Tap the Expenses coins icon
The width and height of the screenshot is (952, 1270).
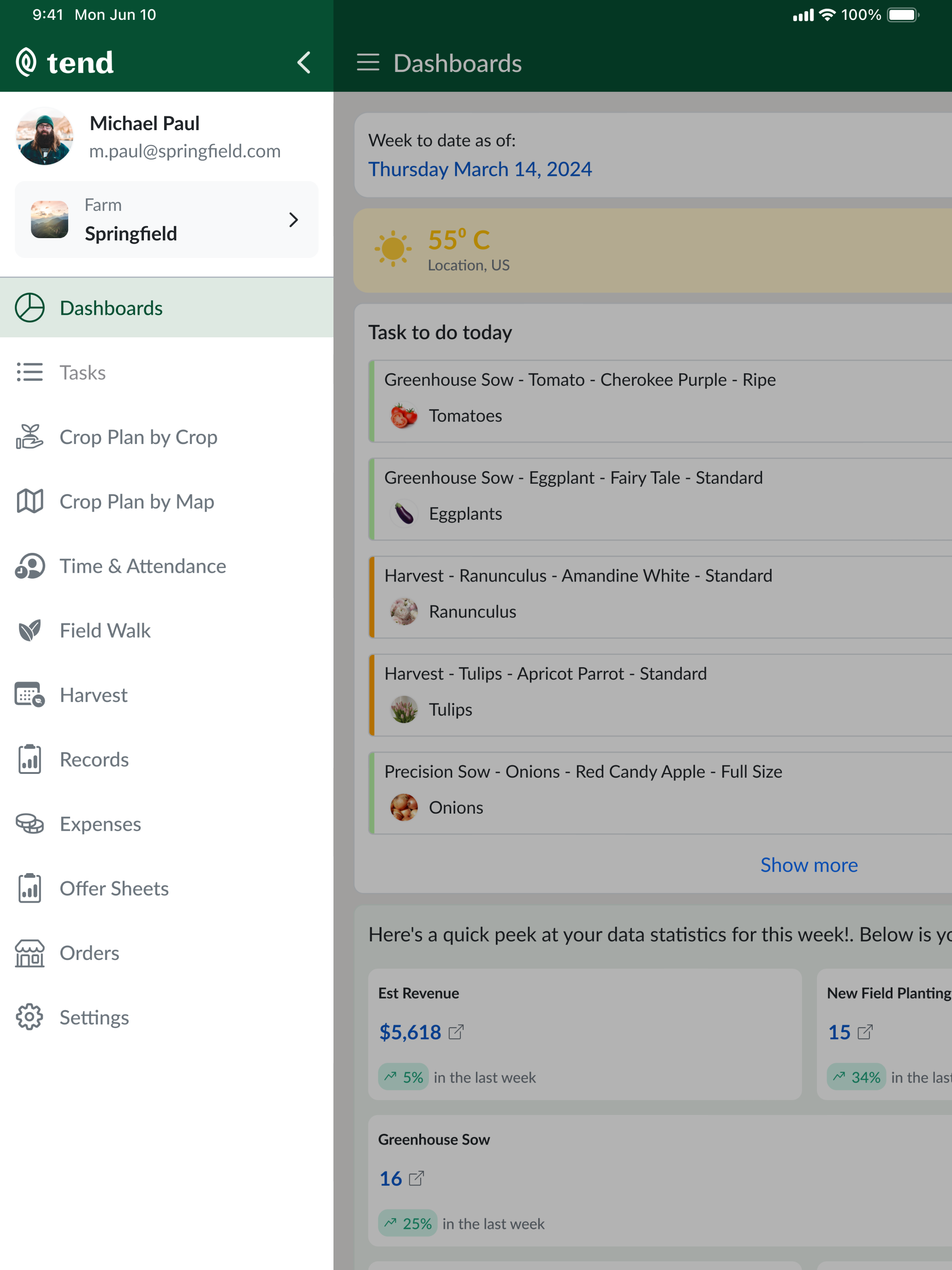(30, 824)
